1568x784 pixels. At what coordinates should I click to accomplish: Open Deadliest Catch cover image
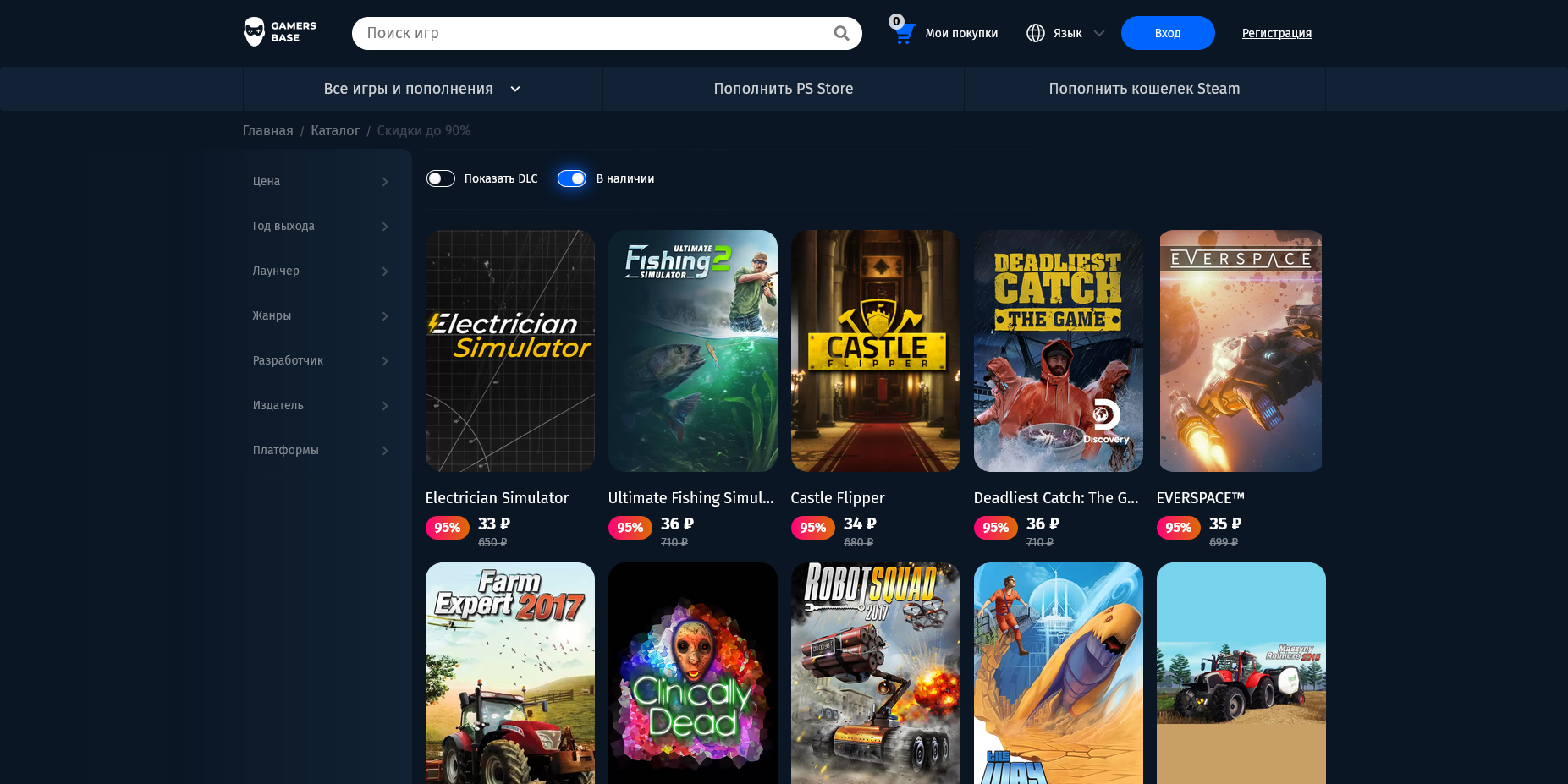pyautogui.click(x=1059, y=351)
